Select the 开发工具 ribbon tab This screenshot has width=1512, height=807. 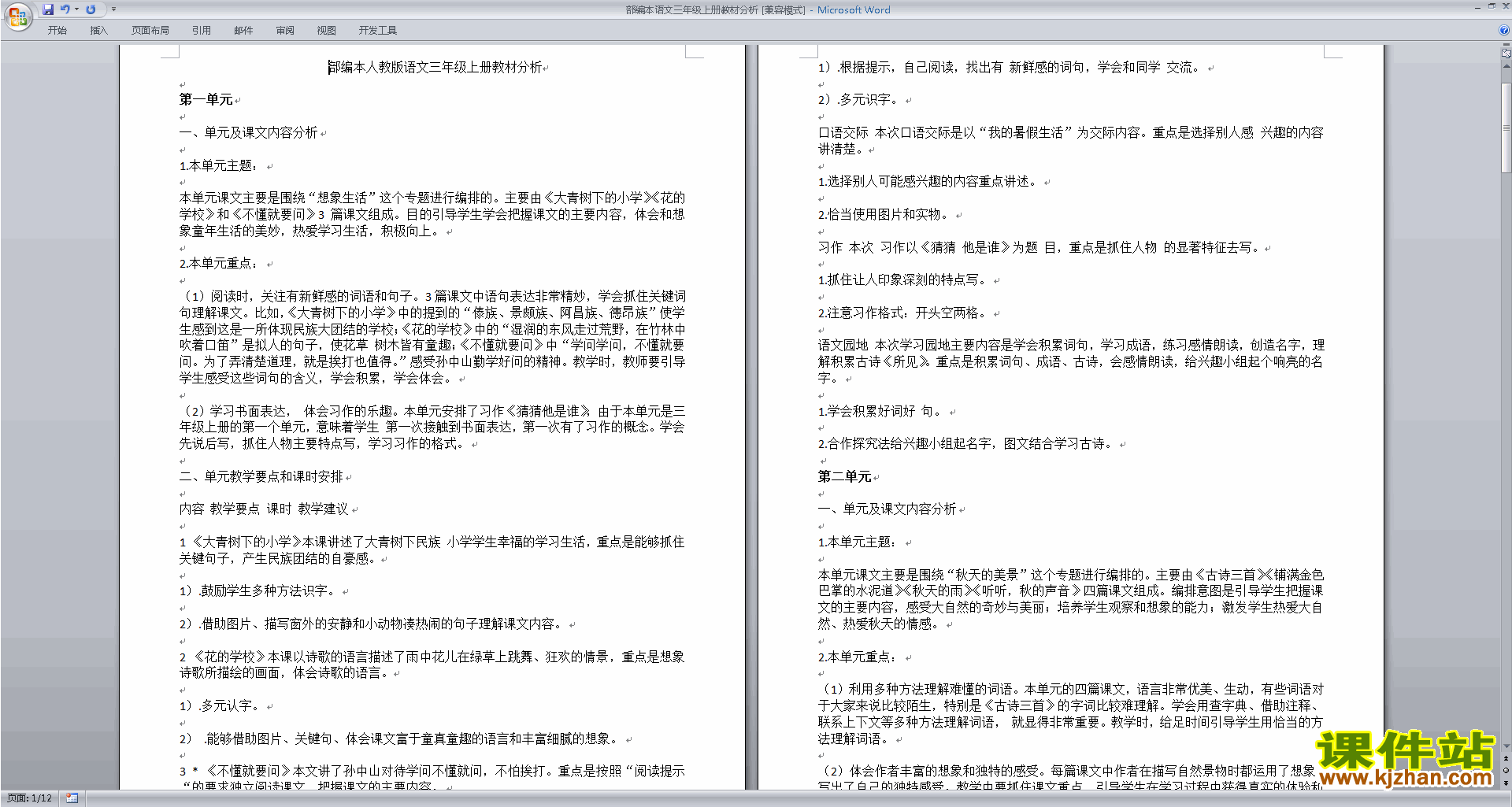[378, 31]
